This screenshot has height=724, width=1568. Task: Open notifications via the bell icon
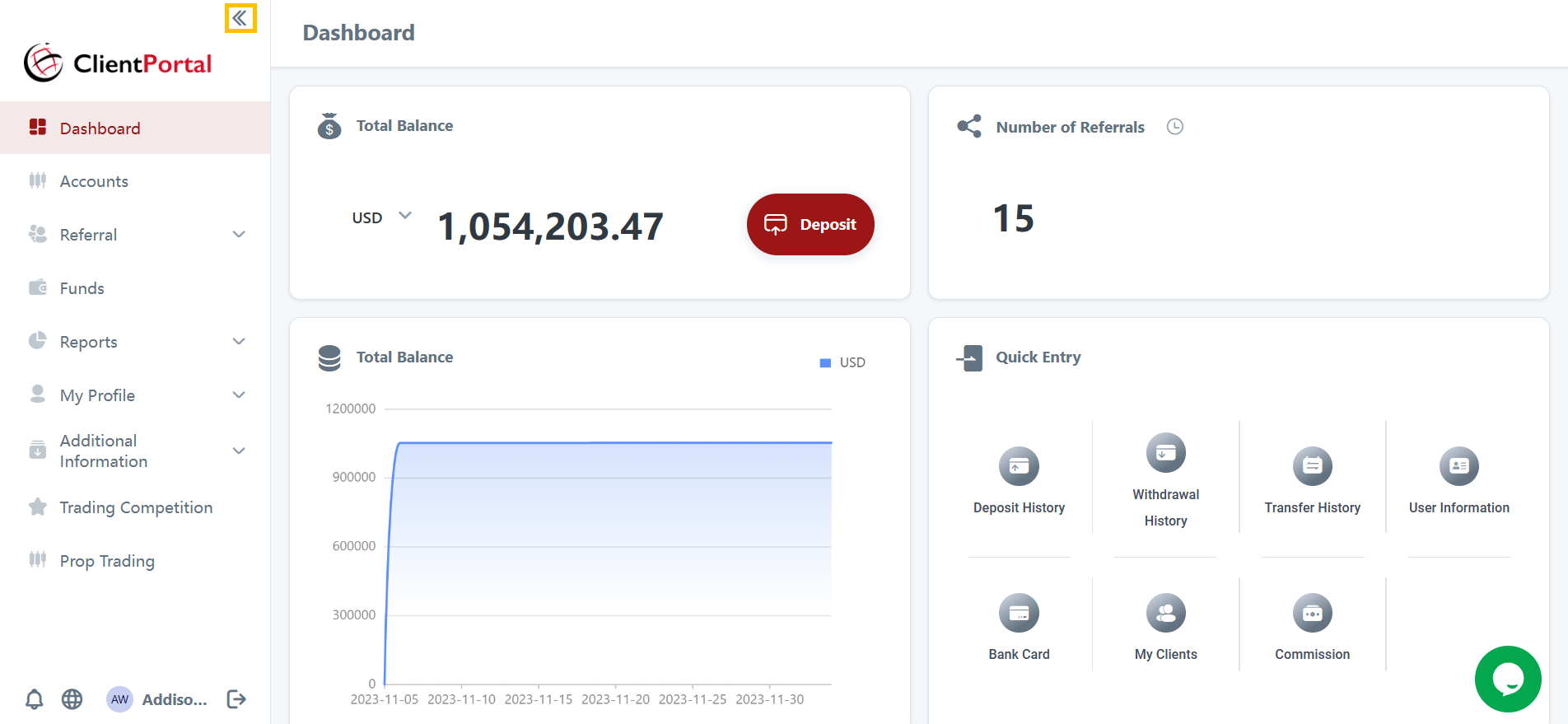(x=35, y=699)
